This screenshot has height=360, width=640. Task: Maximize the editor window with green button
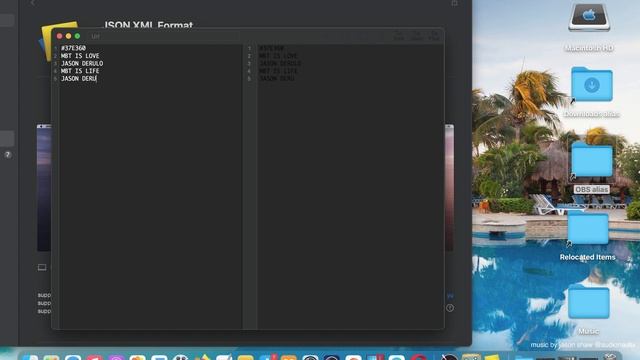pyautogui.click(x=78, y=36)
